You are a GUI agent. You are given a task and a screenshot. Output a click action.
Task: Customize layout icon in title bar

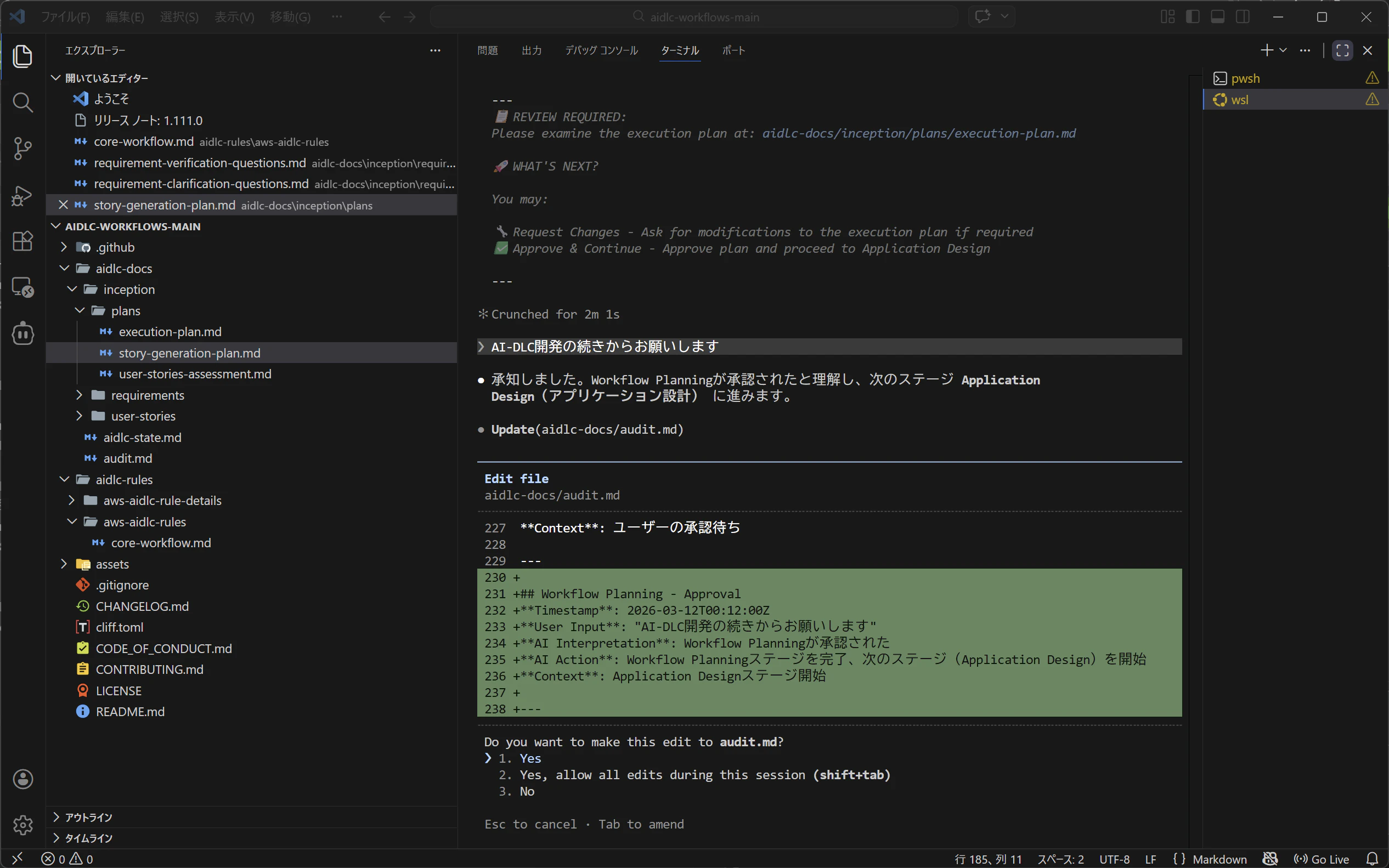[x=1167, y=17]
